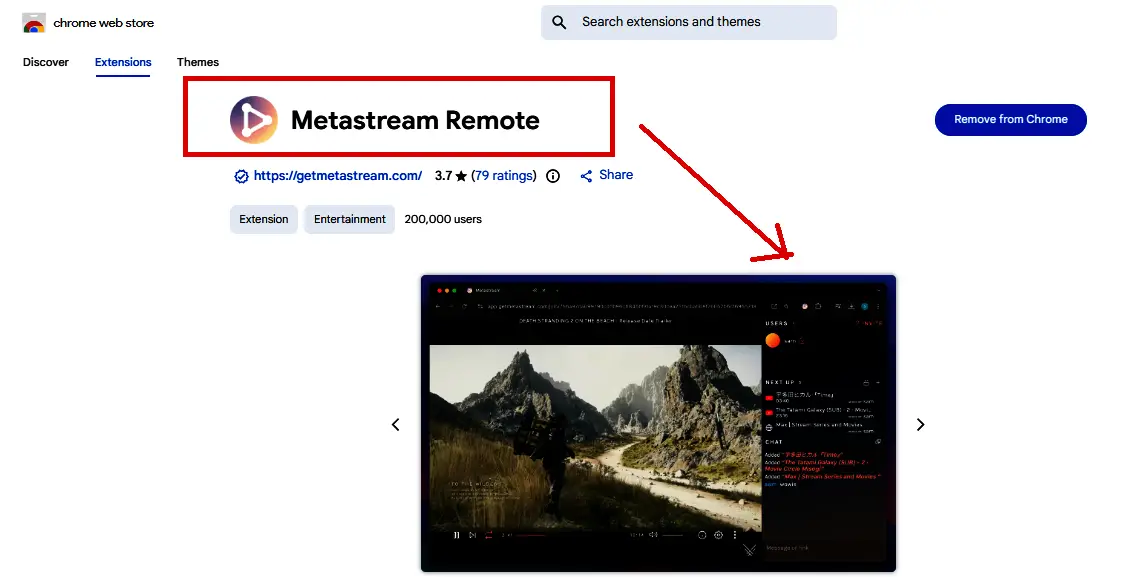
Task: Focus the Search extensions and themes field
Action: tap(700, 22)
